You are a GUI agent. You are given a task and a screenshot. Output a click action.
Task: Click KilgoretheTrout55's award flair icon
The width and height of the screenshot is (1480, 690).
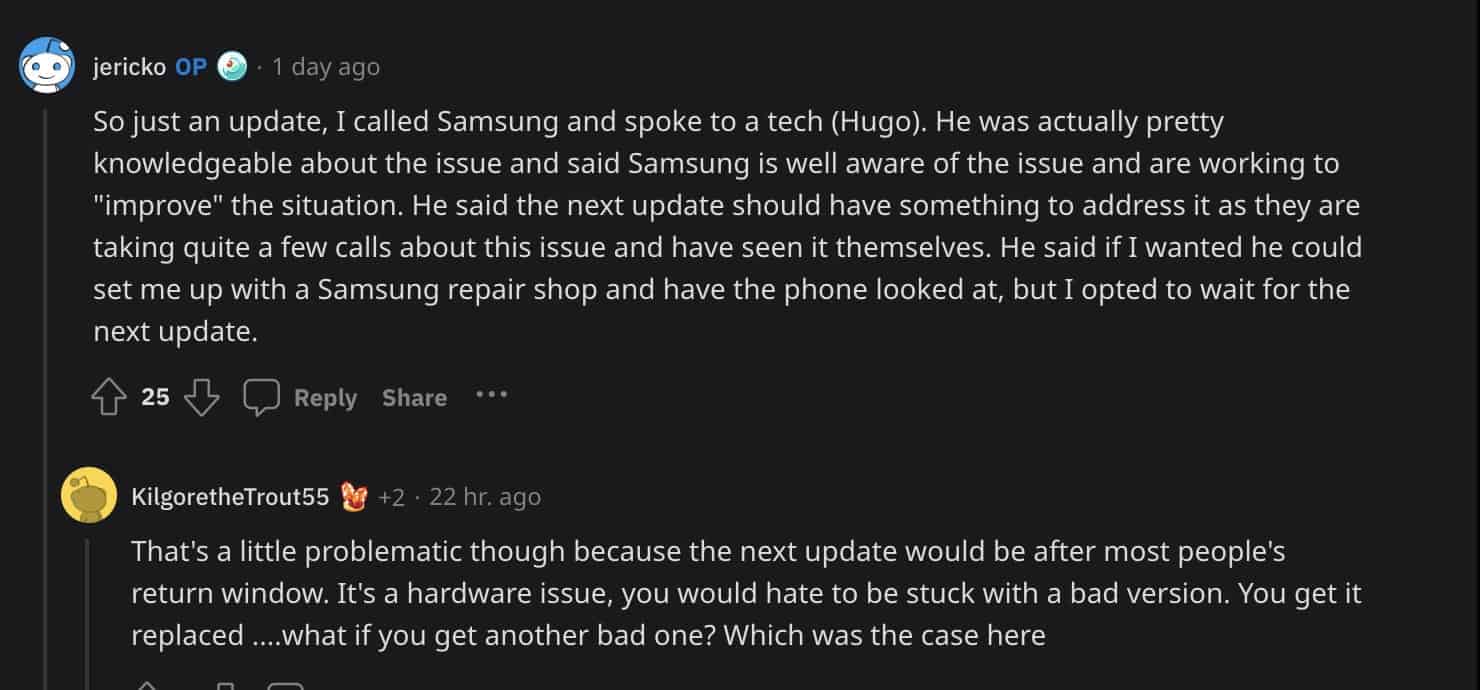point(355,497)
